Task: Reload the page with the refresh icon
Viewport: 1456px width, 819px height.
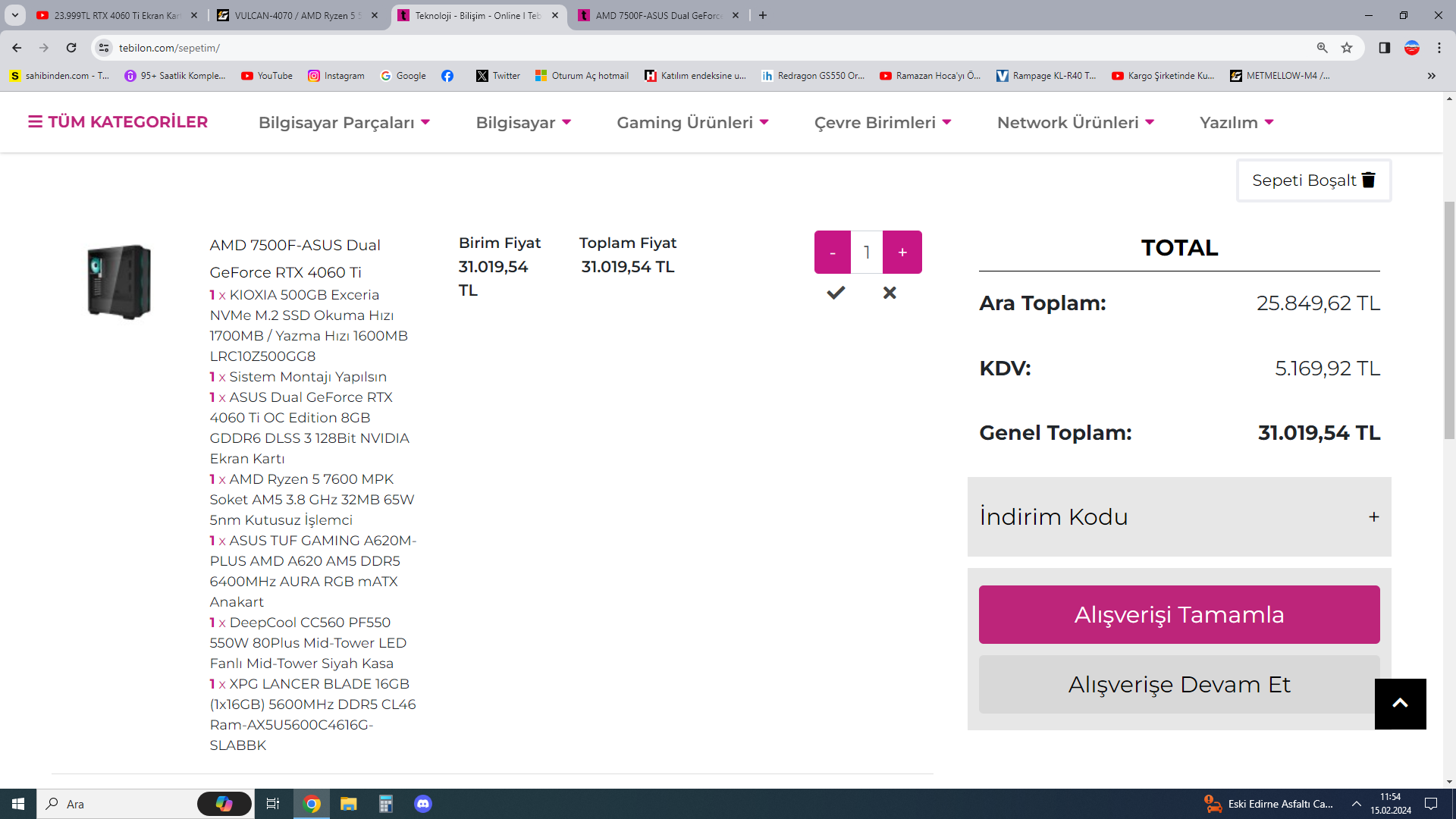Action: coord(71,48)
